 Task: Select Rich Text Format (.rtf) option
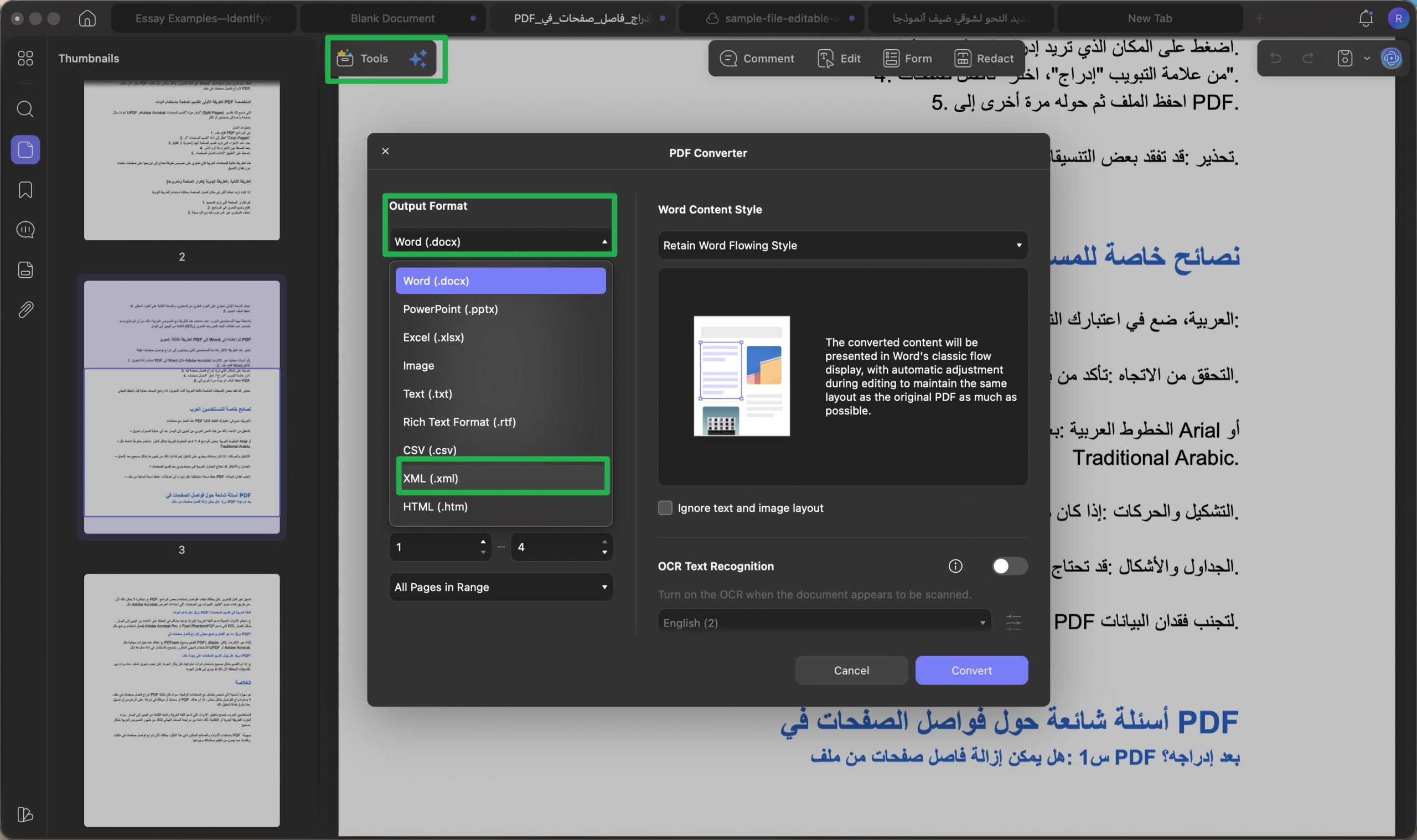[x=501, y=422]
